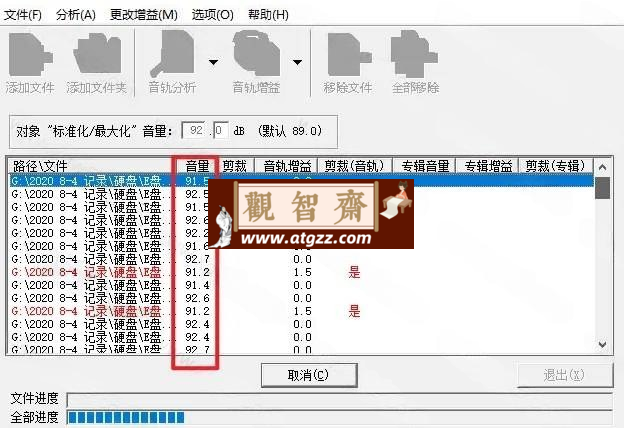Expand the dropdown arrow beside 音轨分析
This screenshot has height=428, width=624.
click(x=214, y=63)
